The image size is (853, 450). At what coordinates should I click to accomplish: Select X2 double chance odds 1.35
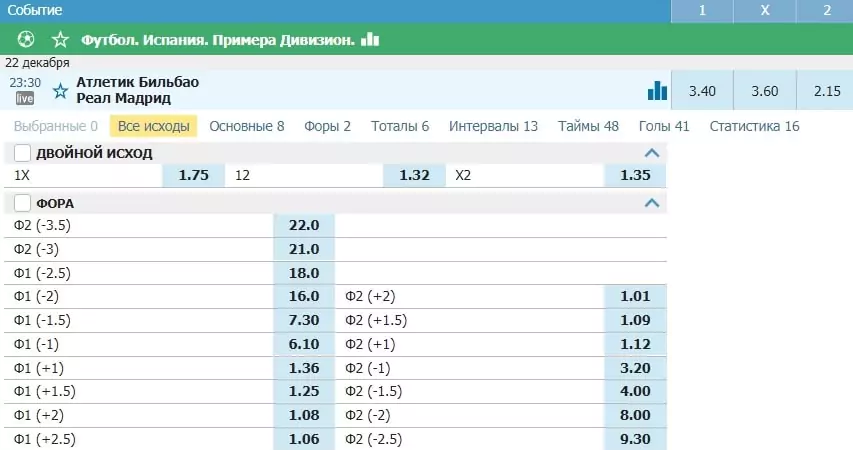[x=635, y=175]
